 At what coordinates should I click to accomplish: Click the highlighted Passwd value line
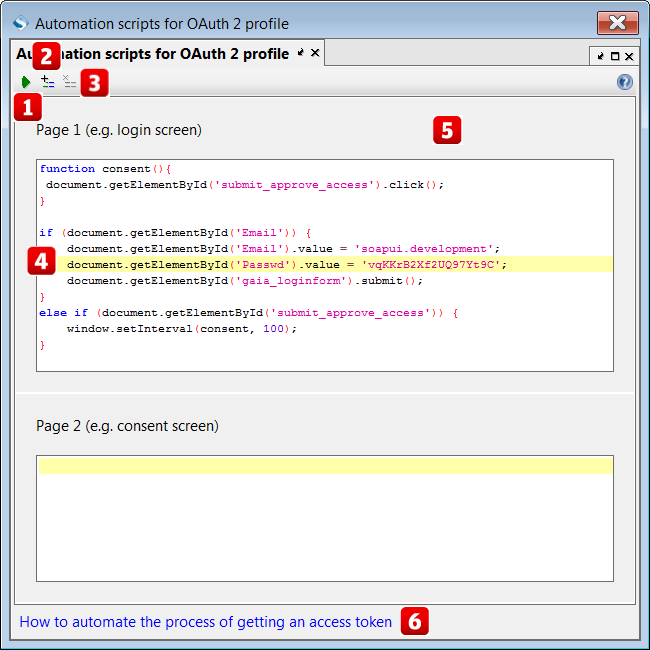(x=287, y=264)
